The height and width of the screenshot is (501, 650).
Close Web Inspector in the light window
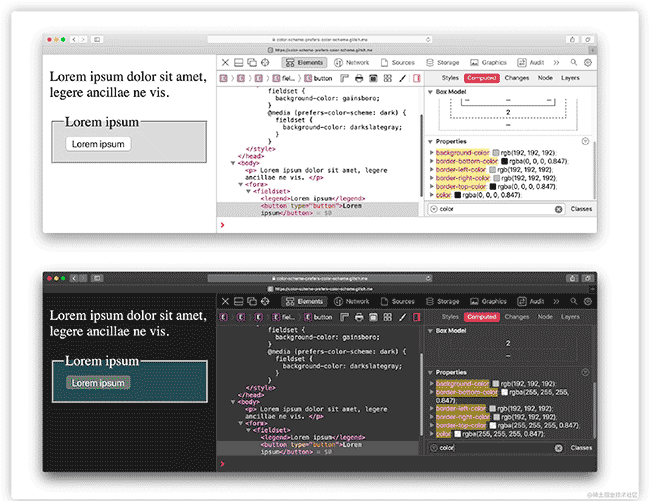pyautogui.click(x=225, y=62)
